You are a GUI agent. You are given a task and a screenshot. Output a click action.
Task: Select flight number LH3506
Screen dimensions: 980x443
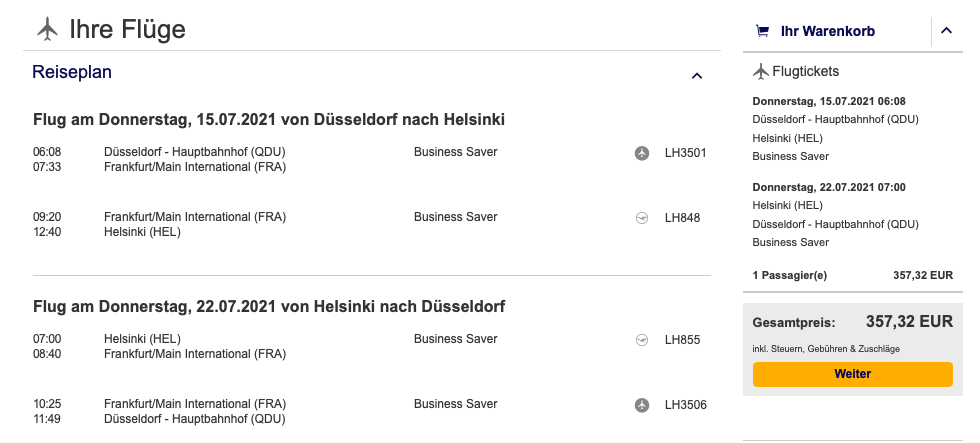[x=685, y=405]
